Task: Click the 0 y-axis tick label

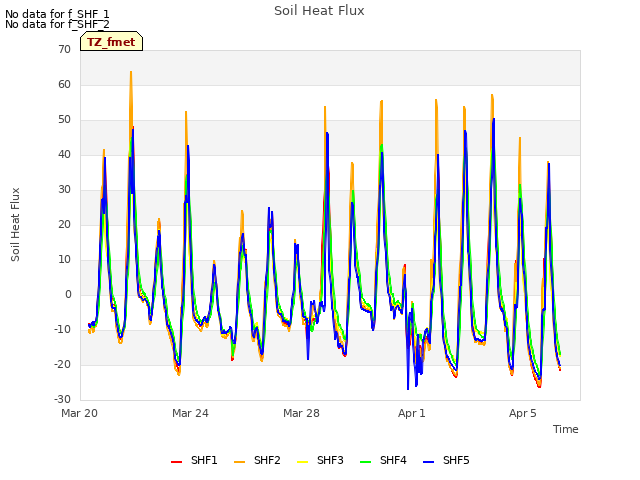Action: [x=68, y=295]
